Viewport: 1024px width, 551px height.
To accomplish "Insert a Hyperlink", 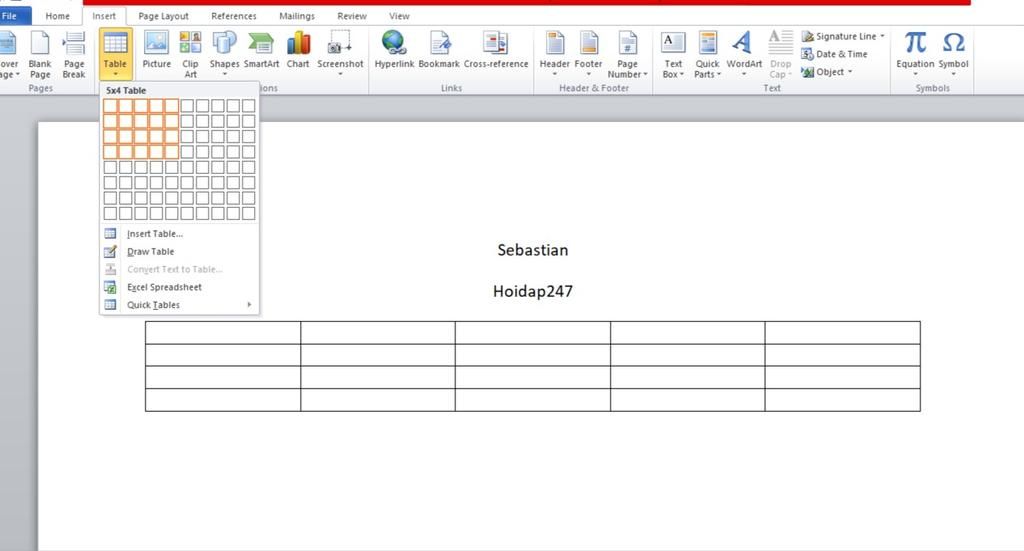I will click(x=394, y=51).
